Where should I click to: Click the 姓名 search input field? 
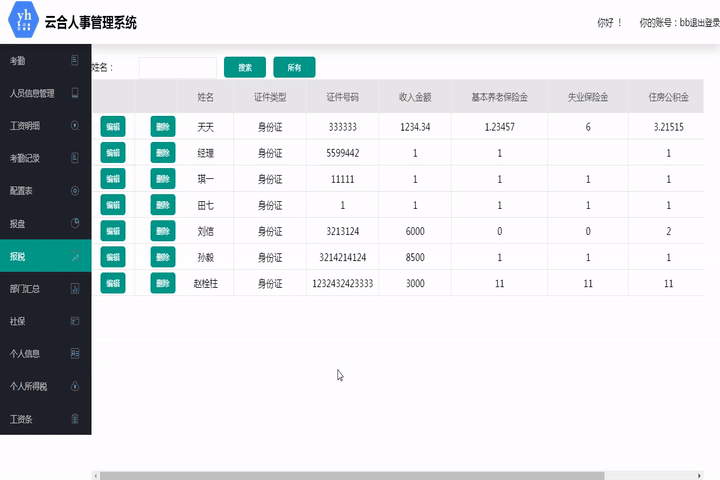point(177,68)
